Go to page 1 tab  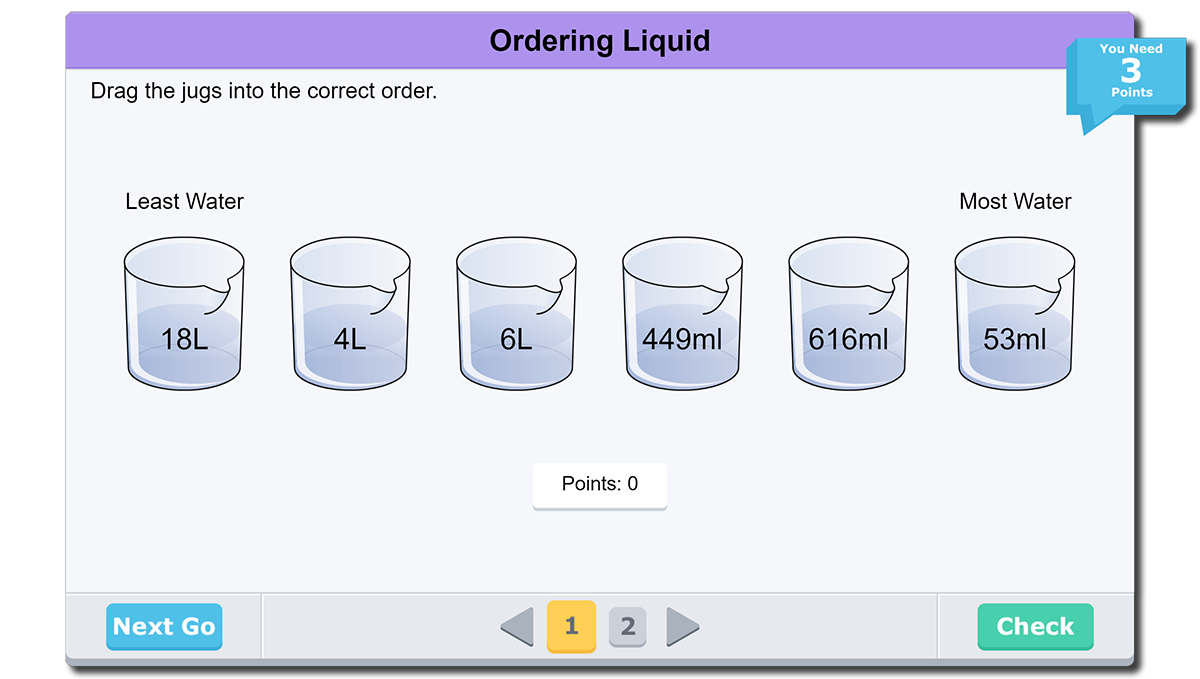571,627
